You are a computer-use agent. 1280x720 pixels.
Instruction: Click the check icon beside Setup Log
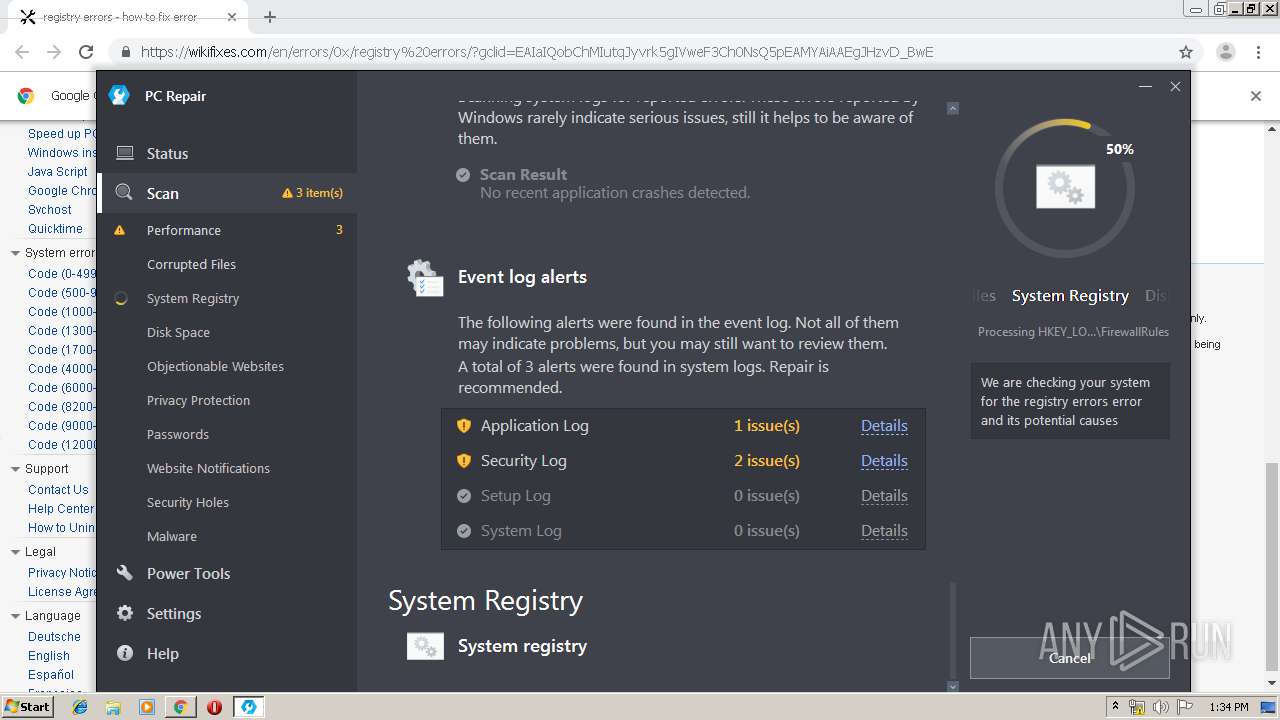click(x=464, y=496)
